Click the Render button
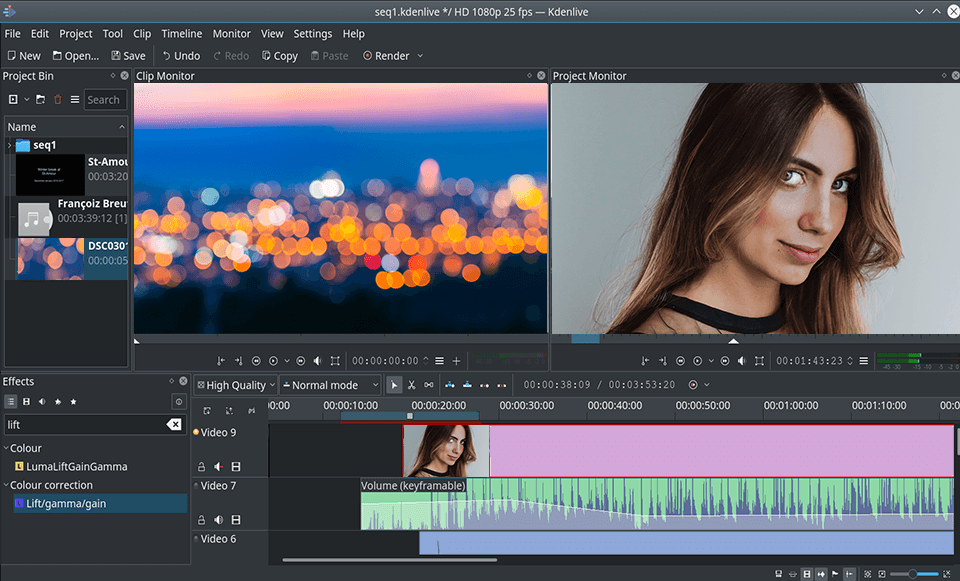This screenshot has width=960, height=581. pos(386,55)
